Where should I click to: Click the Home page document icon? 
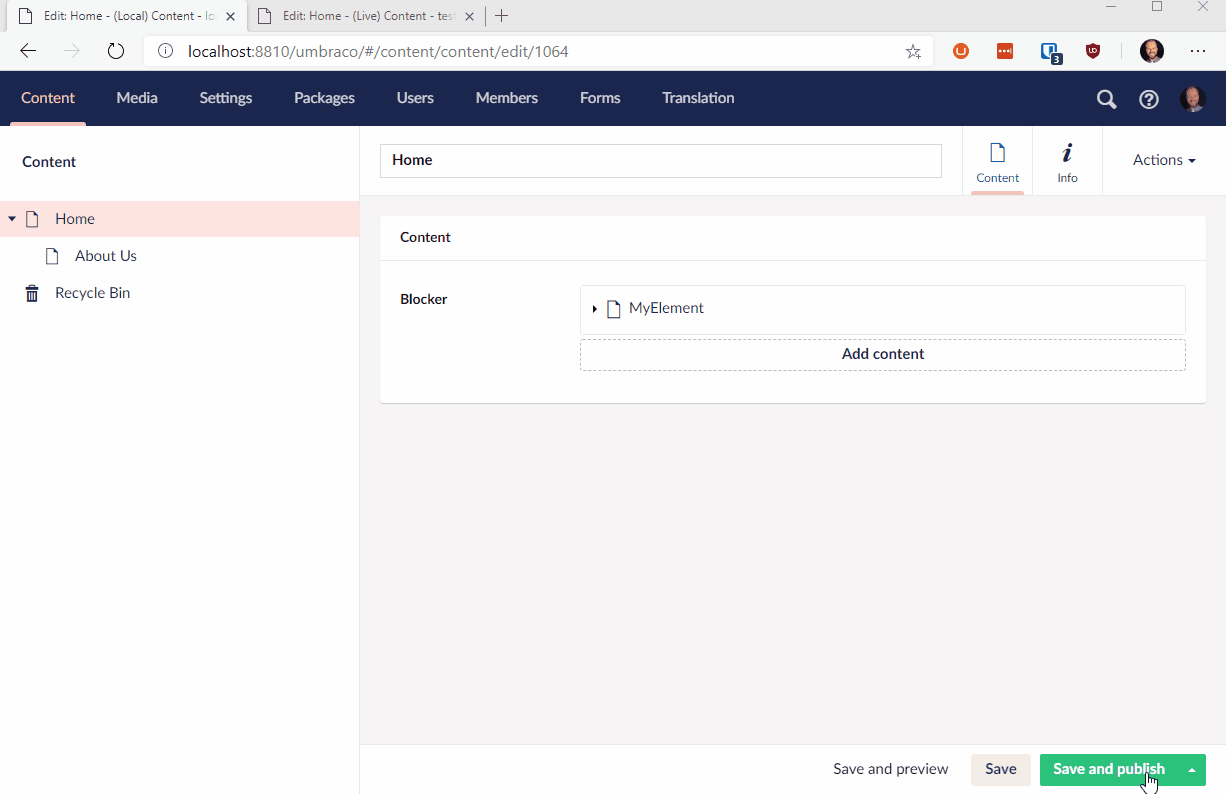click(x=31, y=218)
